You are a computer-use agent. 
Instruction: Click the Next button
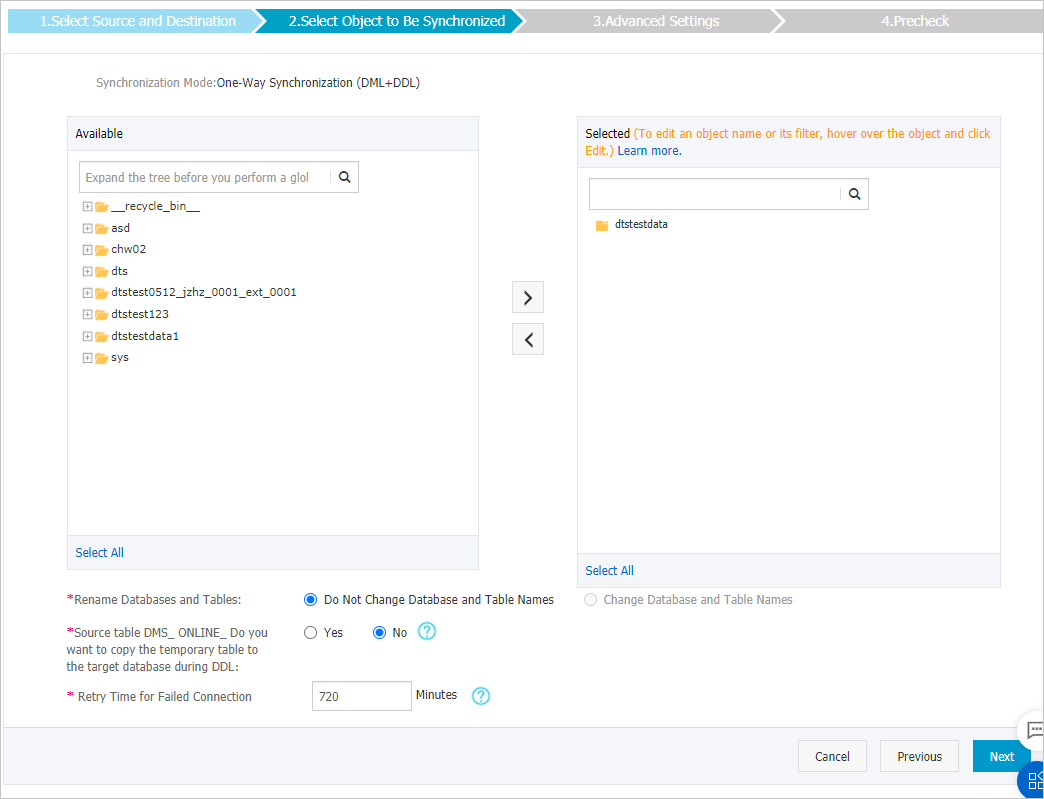click(1001, 756)
